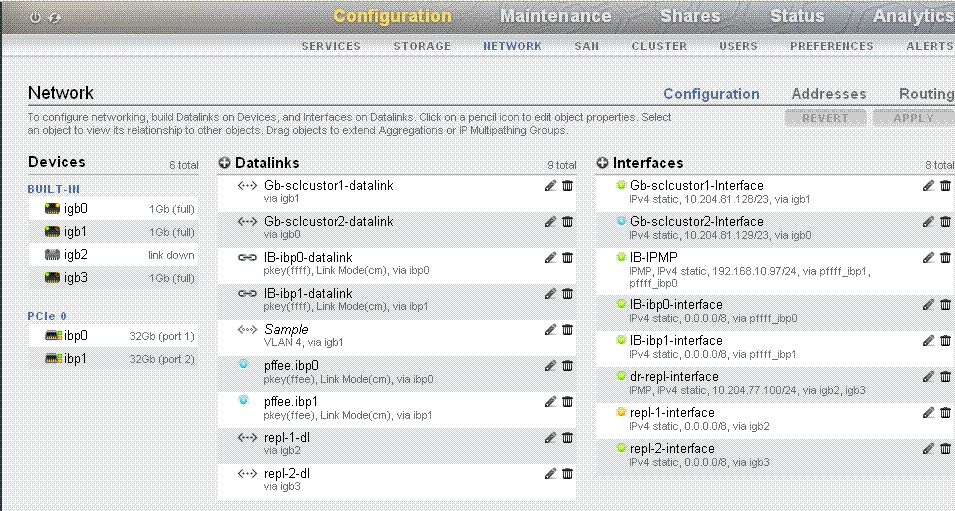Switch to the STORAGE submenu
This screenshot has height=511, width=955.
[422, 46]
